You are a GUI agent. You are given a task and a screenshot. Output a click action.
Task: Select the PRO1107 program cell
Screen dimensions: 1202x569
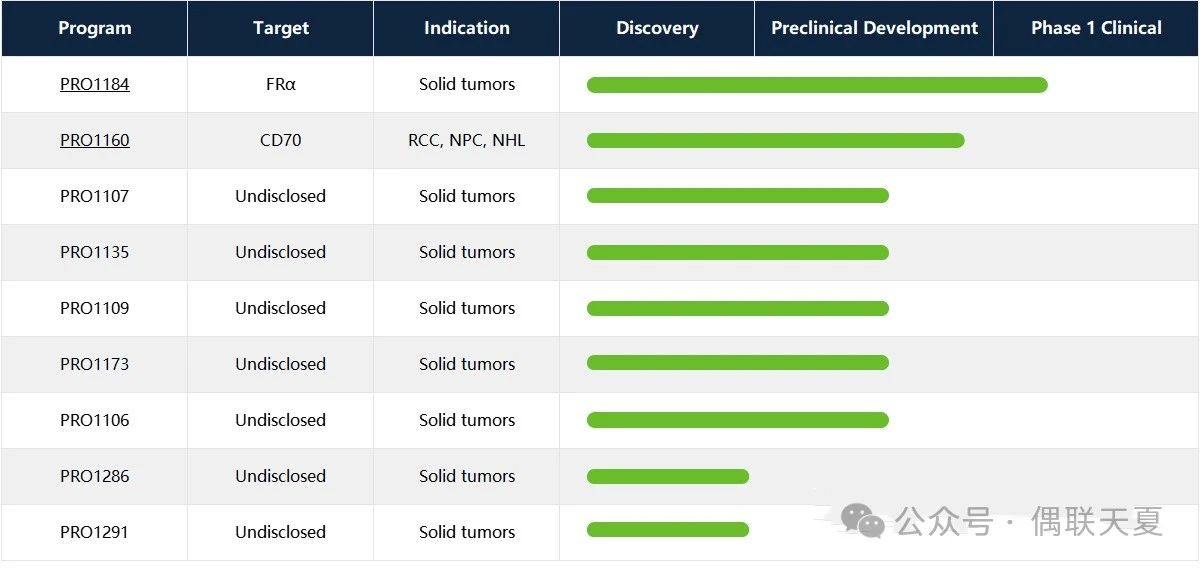(x=95, y=197)
